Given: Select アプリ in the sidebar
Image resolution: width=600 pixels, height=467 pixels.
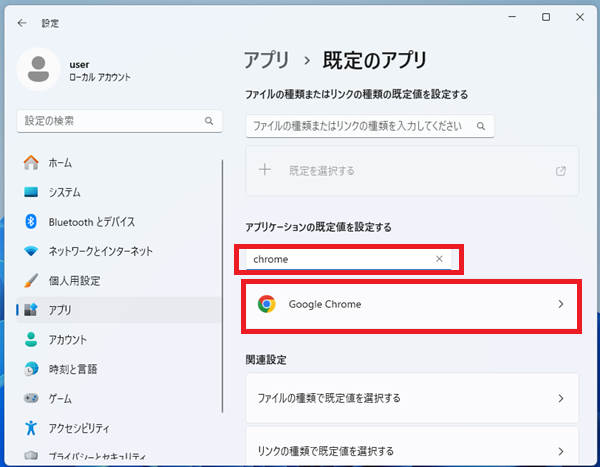Looking at the screenshot, I should [119, 310].
